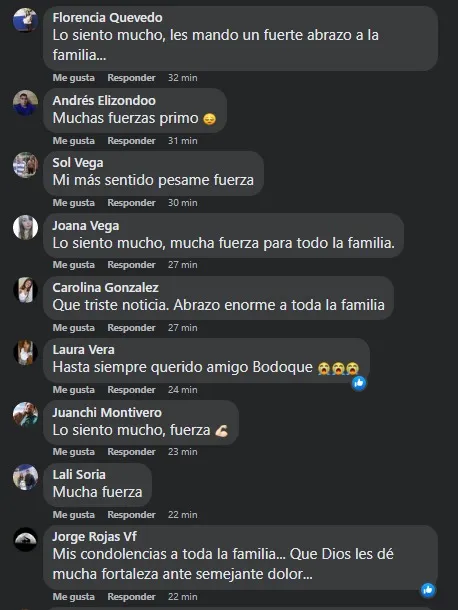The image size is (458, 610).
Task: Open Carolina Gonzalez's profile picture
Action: tap(25, 290)
